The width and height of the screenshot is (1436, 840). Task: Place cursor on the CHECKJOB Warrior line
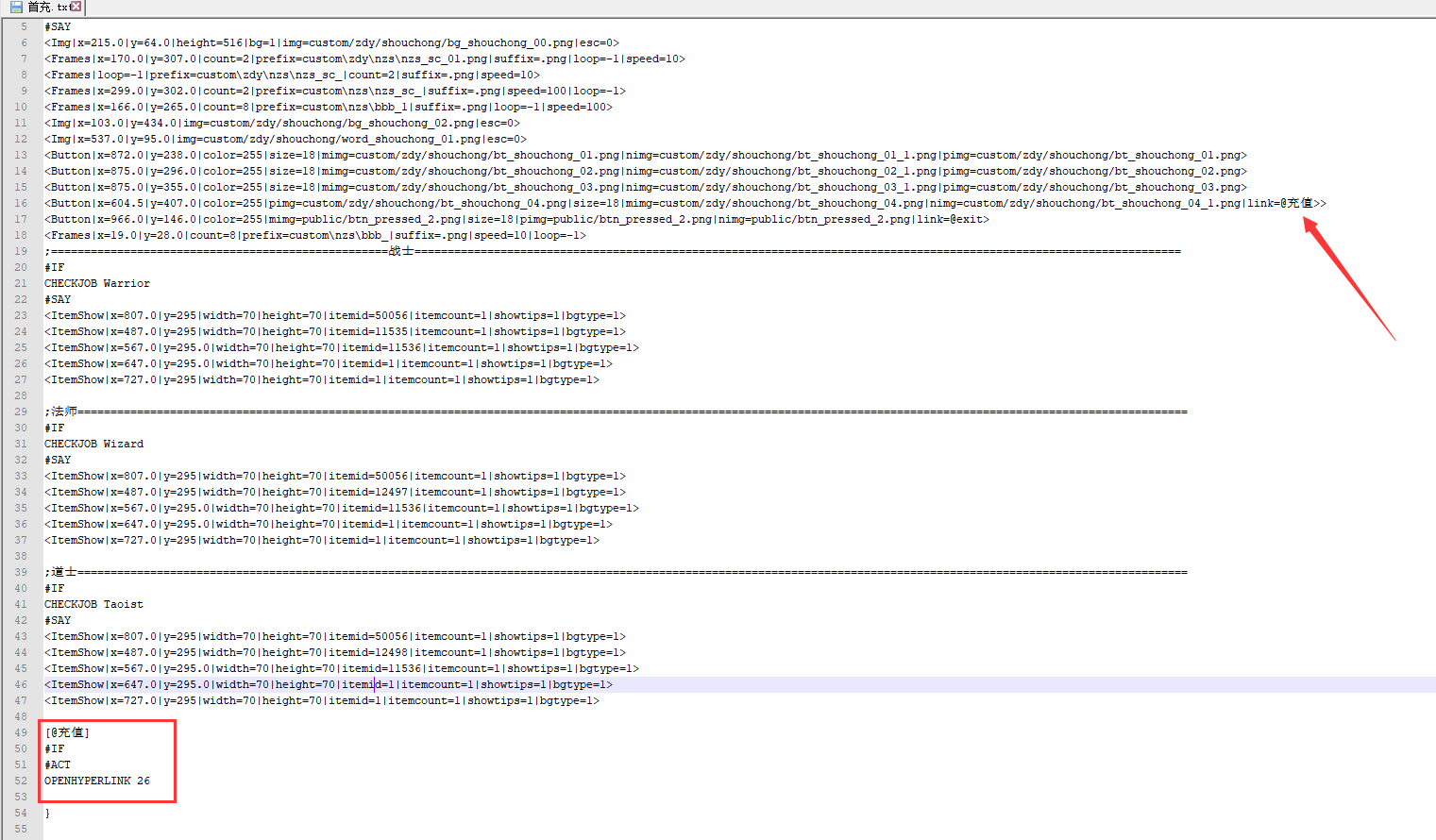click(97, 283)
